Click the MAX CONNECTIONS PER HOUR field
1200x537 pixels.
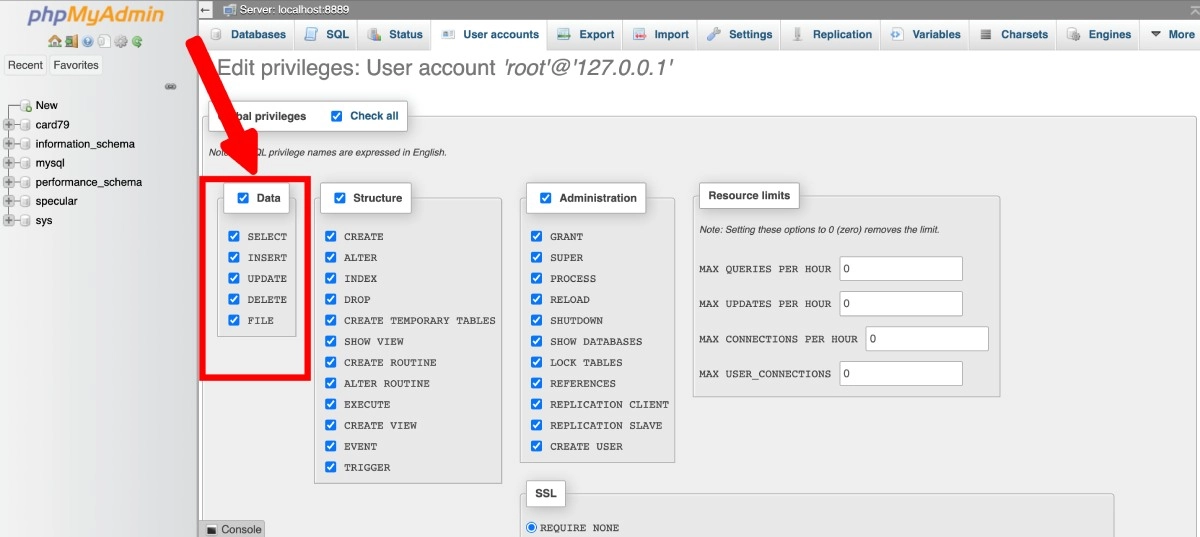(x=927, y=339)
